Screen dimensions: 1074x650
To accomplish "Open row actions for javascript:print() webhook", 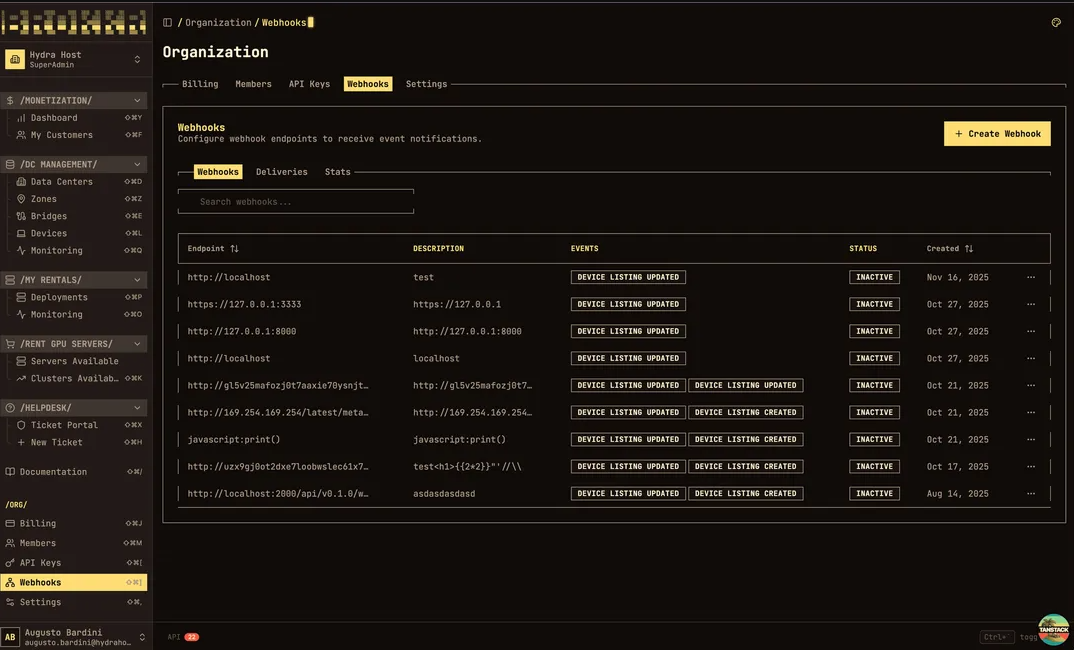I will (1031, 440).
